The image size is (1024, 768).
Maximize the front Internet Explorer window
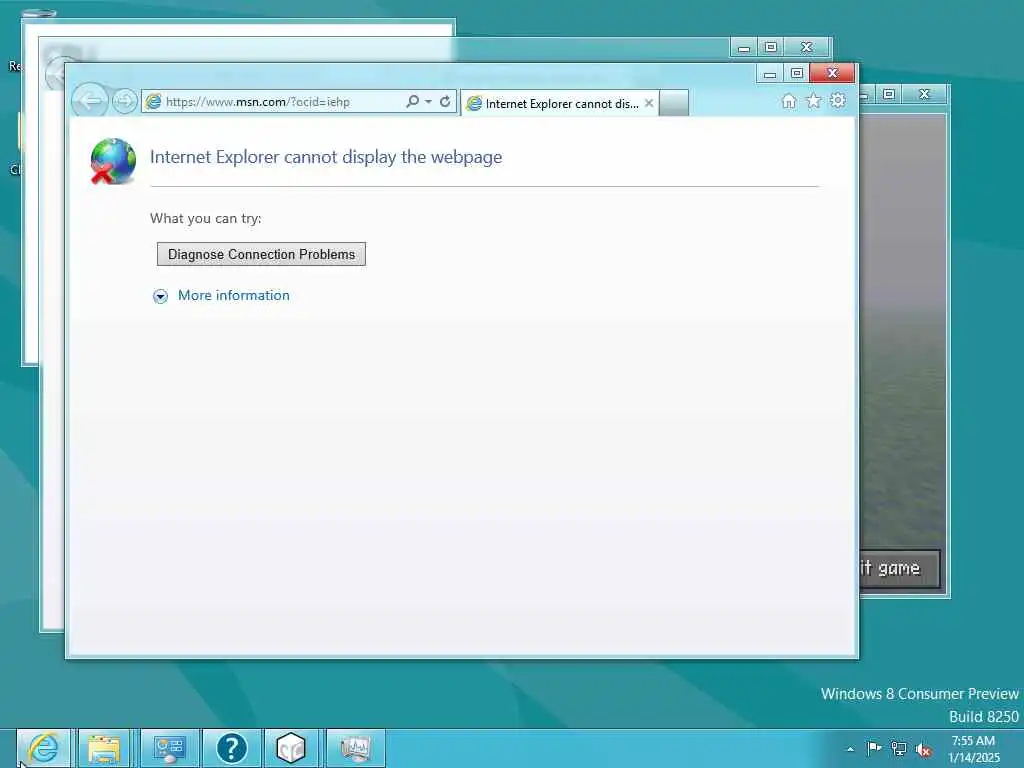tap(797, 73)
